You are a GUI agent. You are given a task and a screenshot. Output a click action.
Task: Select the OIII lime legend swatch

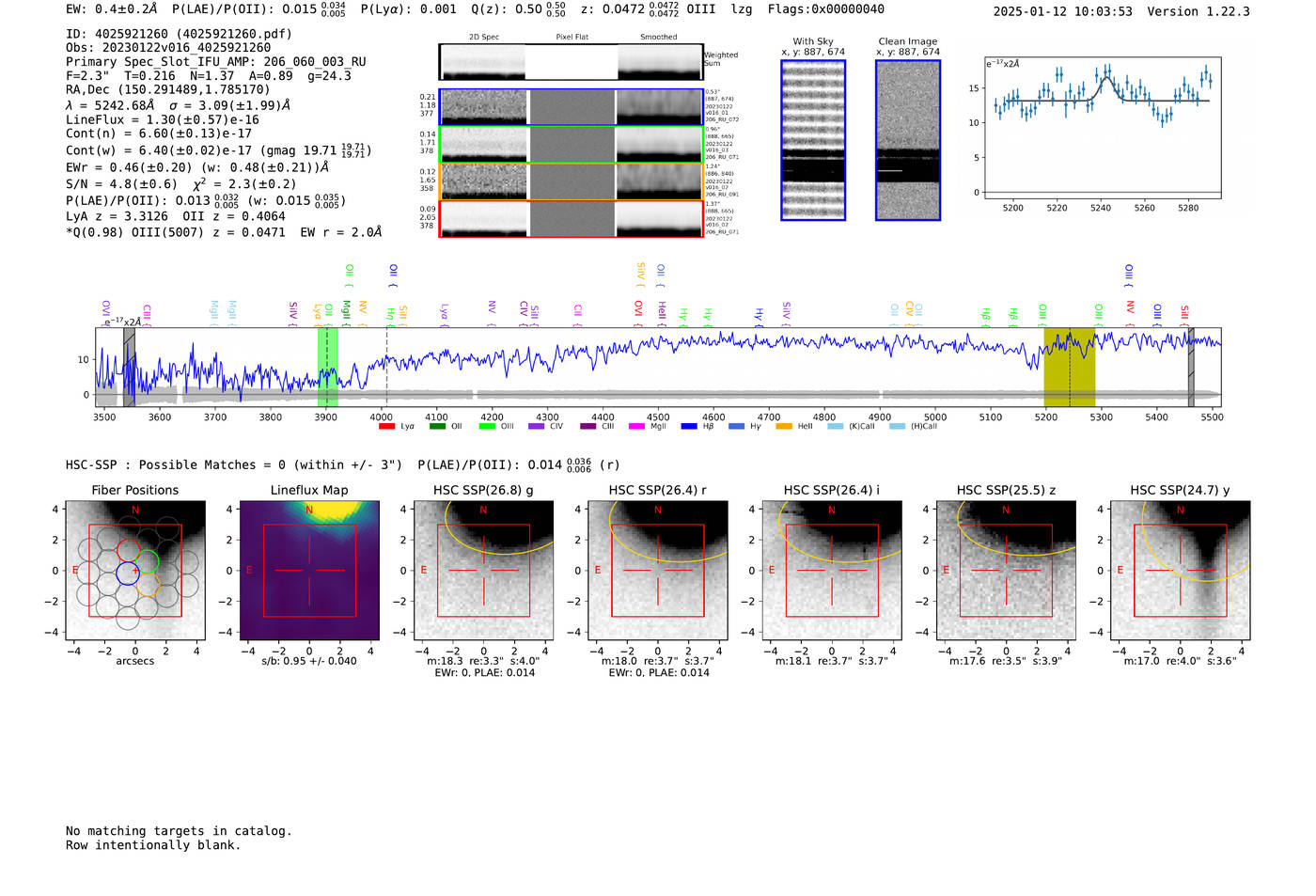click(x=487, y=426)
